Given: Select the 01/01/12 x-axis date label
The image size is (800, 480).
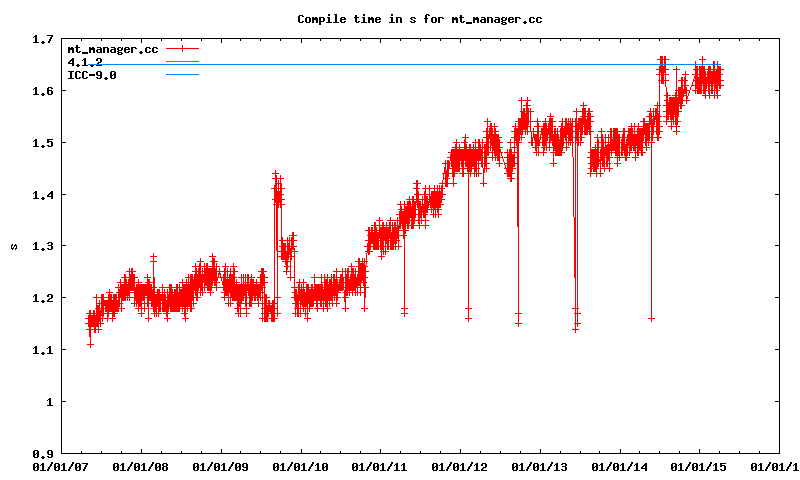Looking at the screenshot, I should pos(459,466).
